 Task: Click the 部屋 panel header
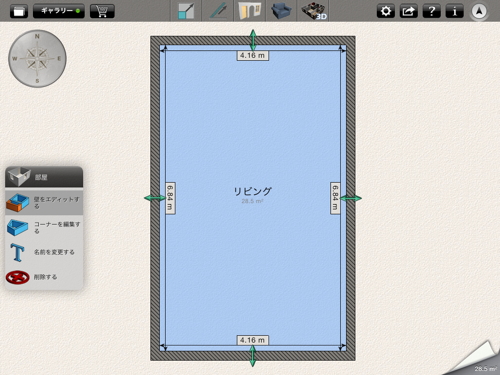(x=44, y=177)
